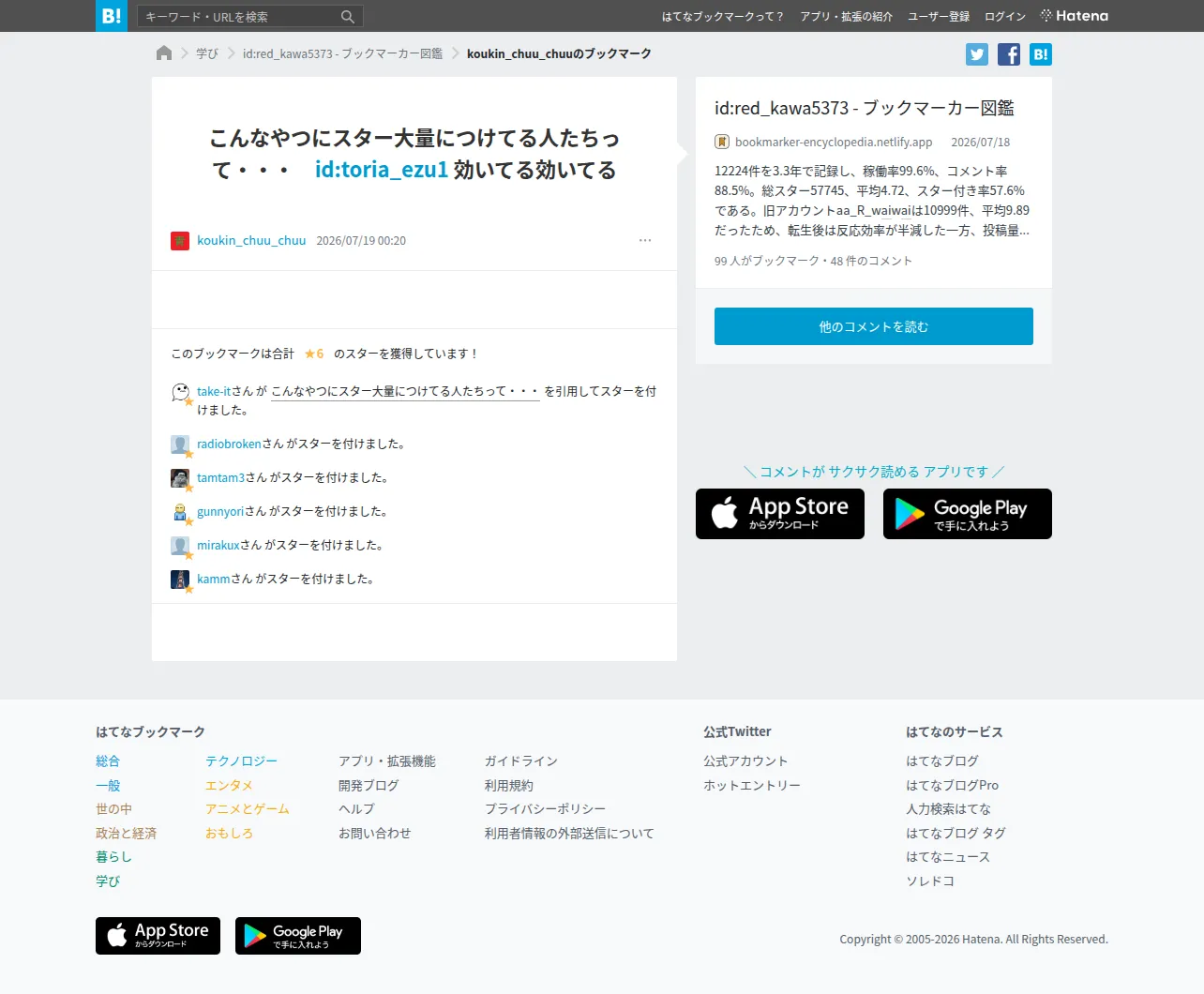Open tamtam3's profile link

tap(220, 478)
